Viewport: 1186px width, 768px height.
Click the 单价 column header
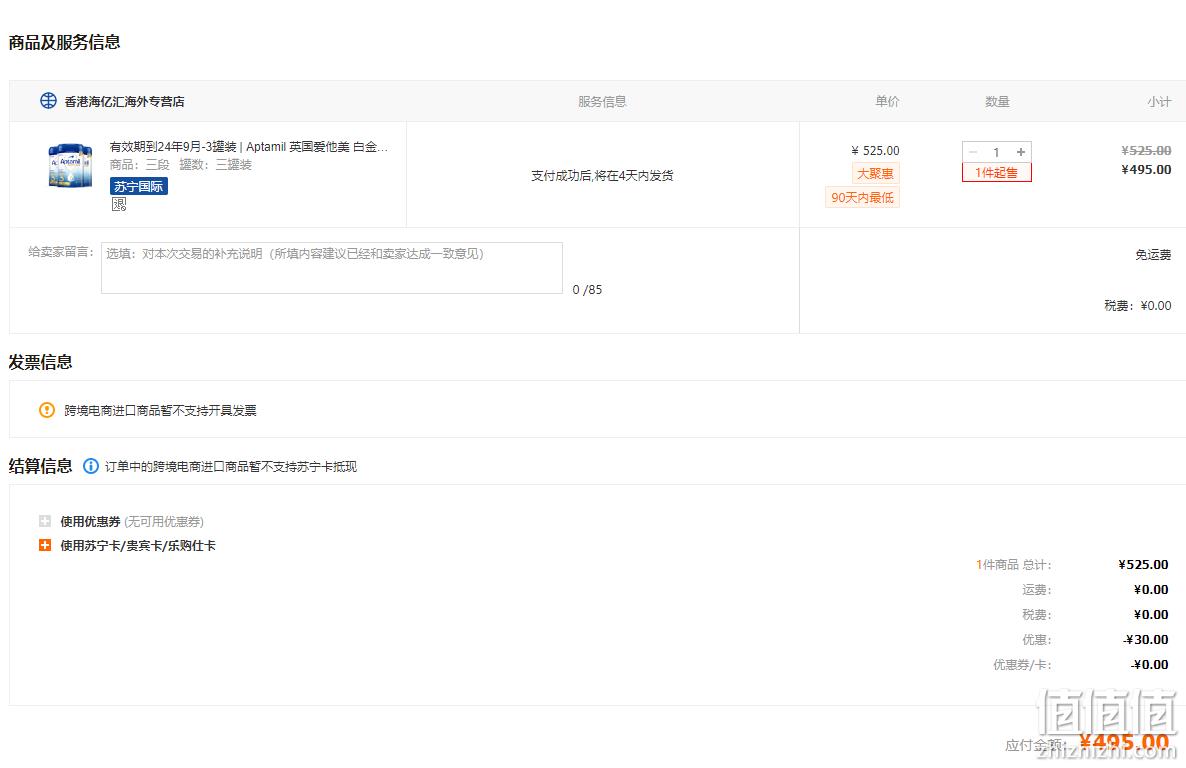tap(887, 101)
